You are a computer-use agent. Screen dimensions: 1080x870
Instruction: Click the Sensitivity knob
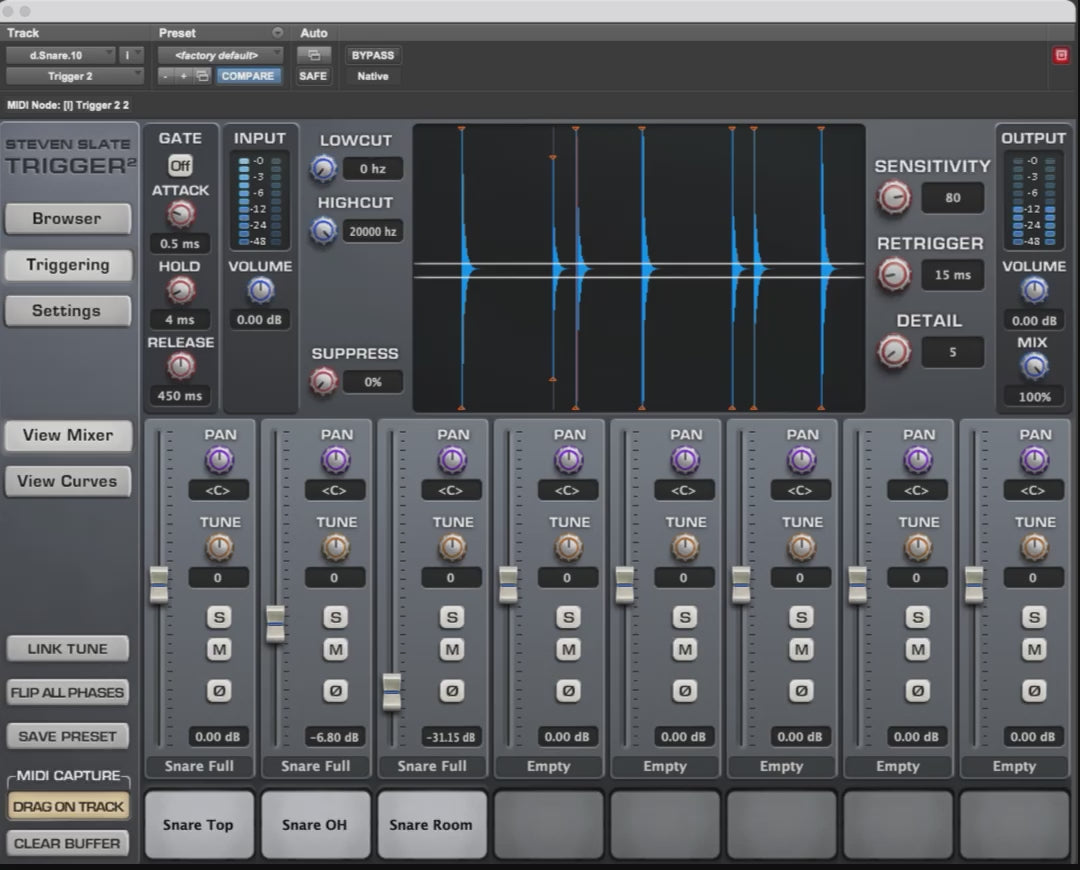pos(893,198)
